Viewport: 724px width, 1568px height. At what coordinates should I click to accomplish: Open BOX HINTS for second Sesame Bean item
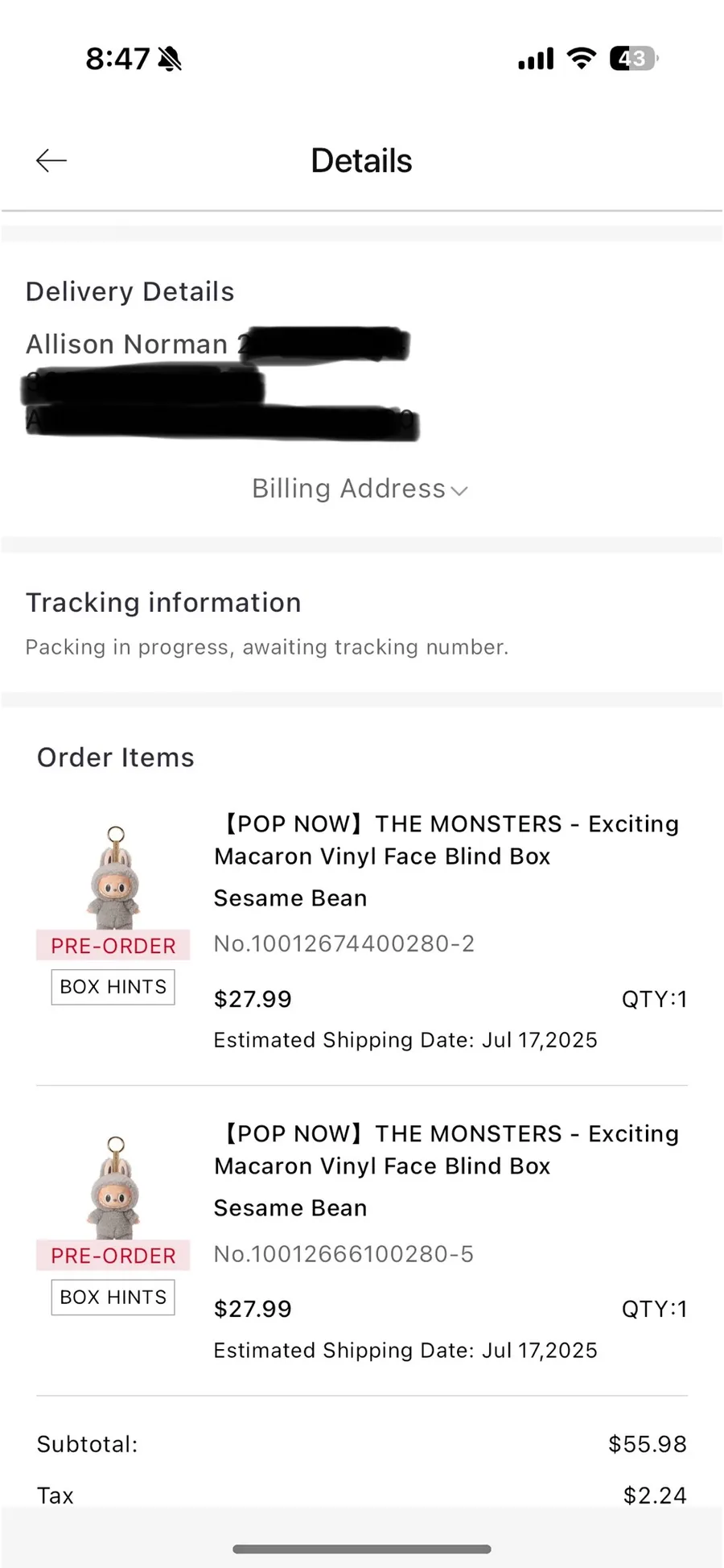coord(113,1298)
